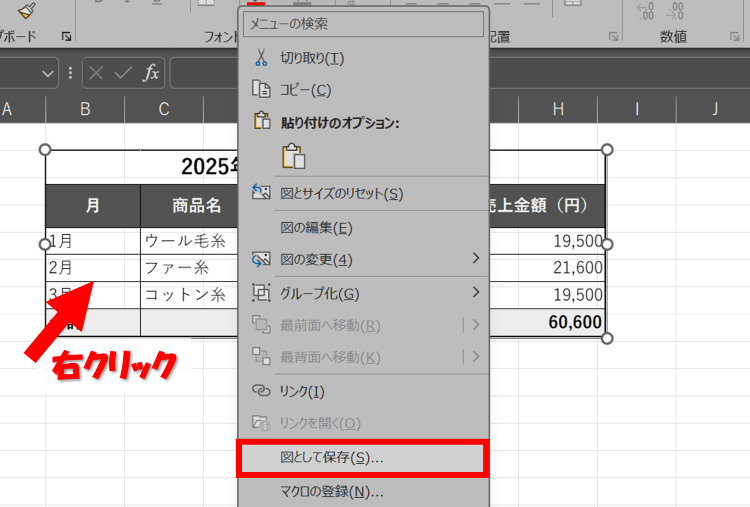Screen dimensions: 750x507
Task: Select コピー(C) from the context menu
Action: pyautogui.click(x=364, y=89)
